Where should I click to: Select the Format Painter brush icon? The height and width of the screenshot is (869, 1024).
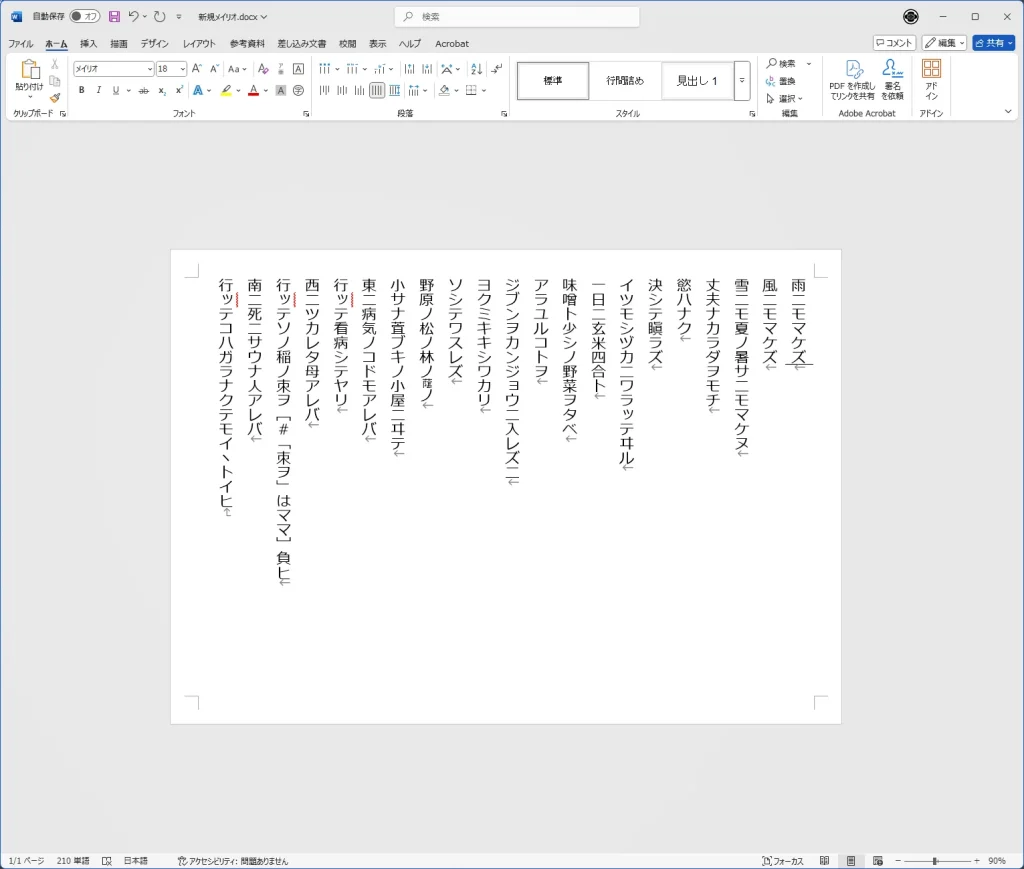[x=55, y=98]
